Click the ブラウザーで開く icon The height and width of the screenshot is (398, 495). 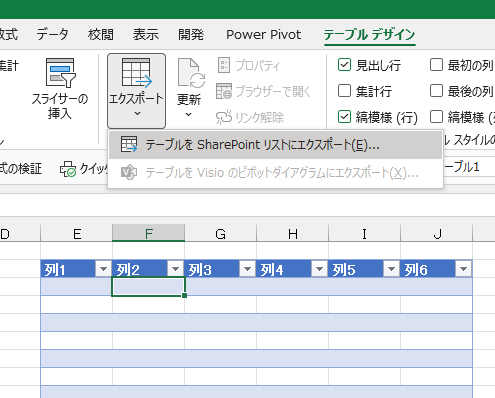tap(224, 91)
